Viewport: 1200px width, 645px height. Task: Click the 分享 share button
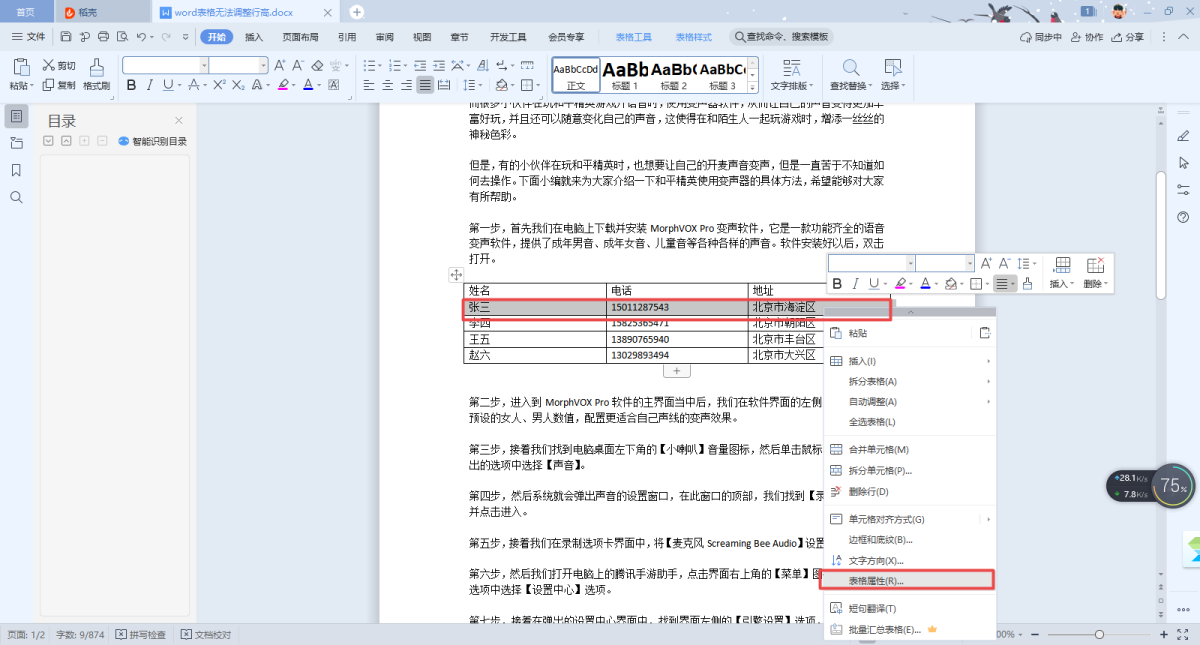tap(1127, 37)
